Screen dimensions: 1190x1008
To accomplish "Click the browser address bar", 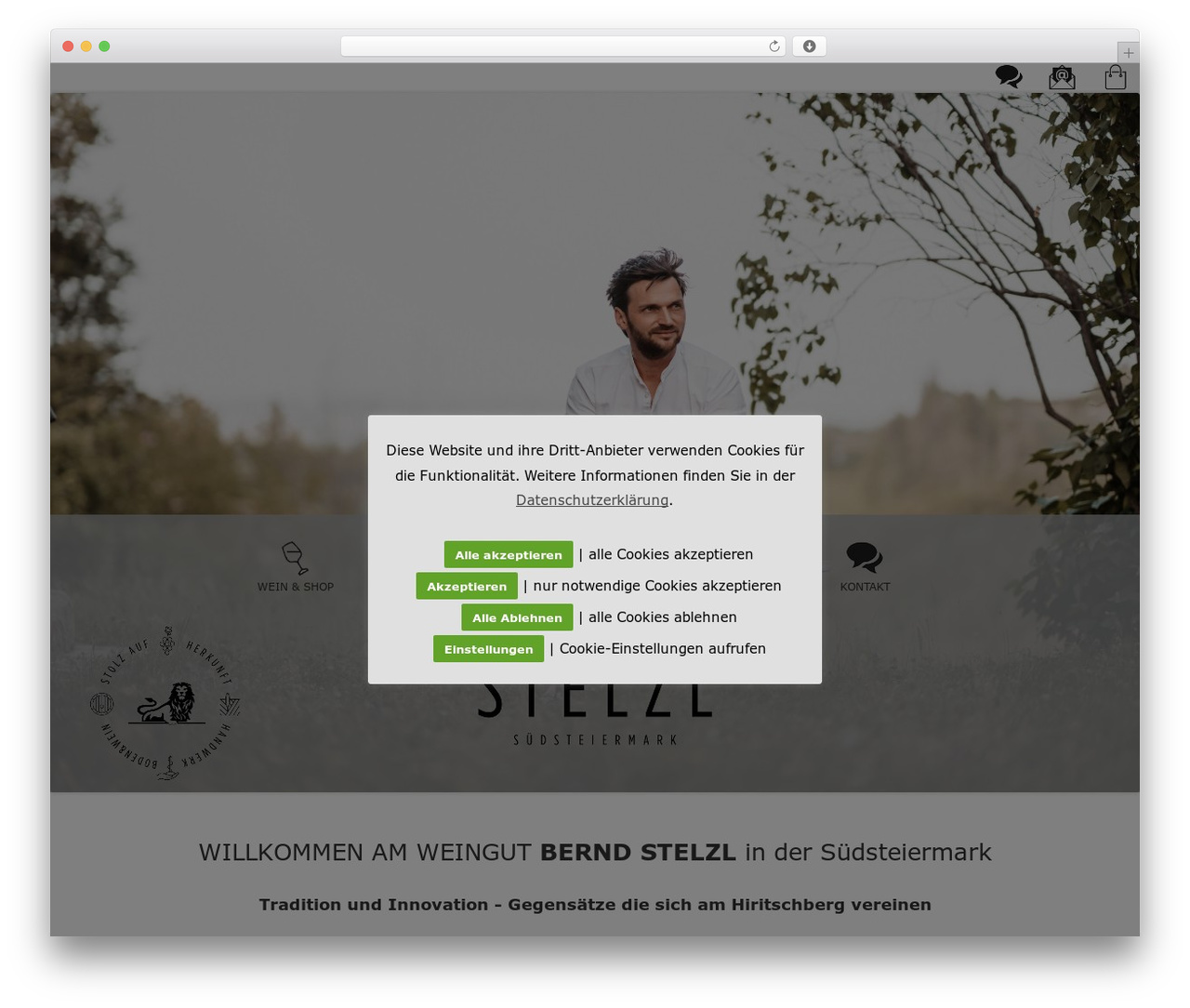I will click(563, 46).
